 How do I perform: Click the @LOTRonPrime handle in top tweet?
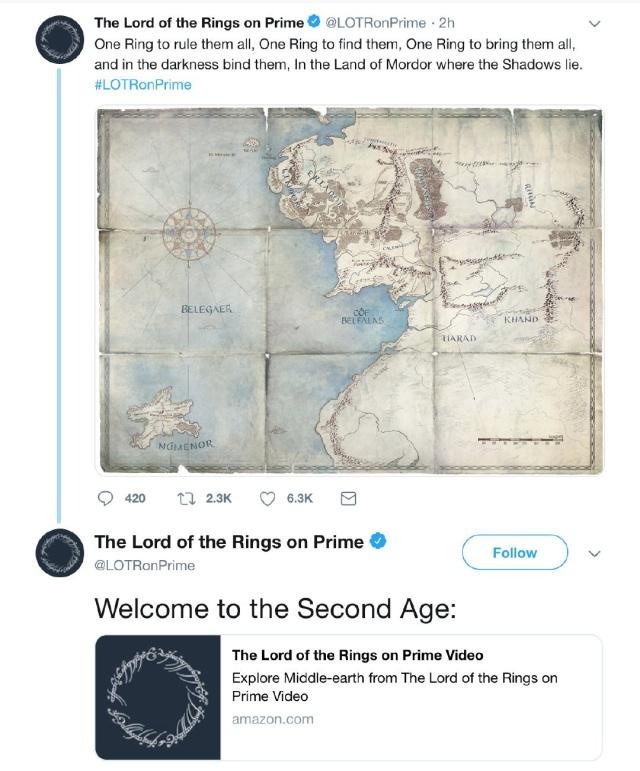pos(376,23)
